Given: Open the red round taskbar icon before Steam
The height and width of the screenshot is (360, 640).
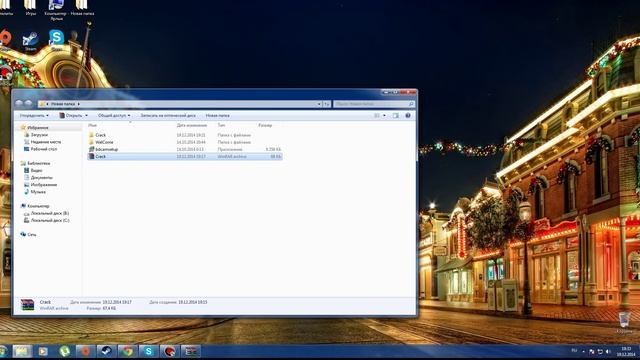Looking at the screenshot, I should click(85, 351).
